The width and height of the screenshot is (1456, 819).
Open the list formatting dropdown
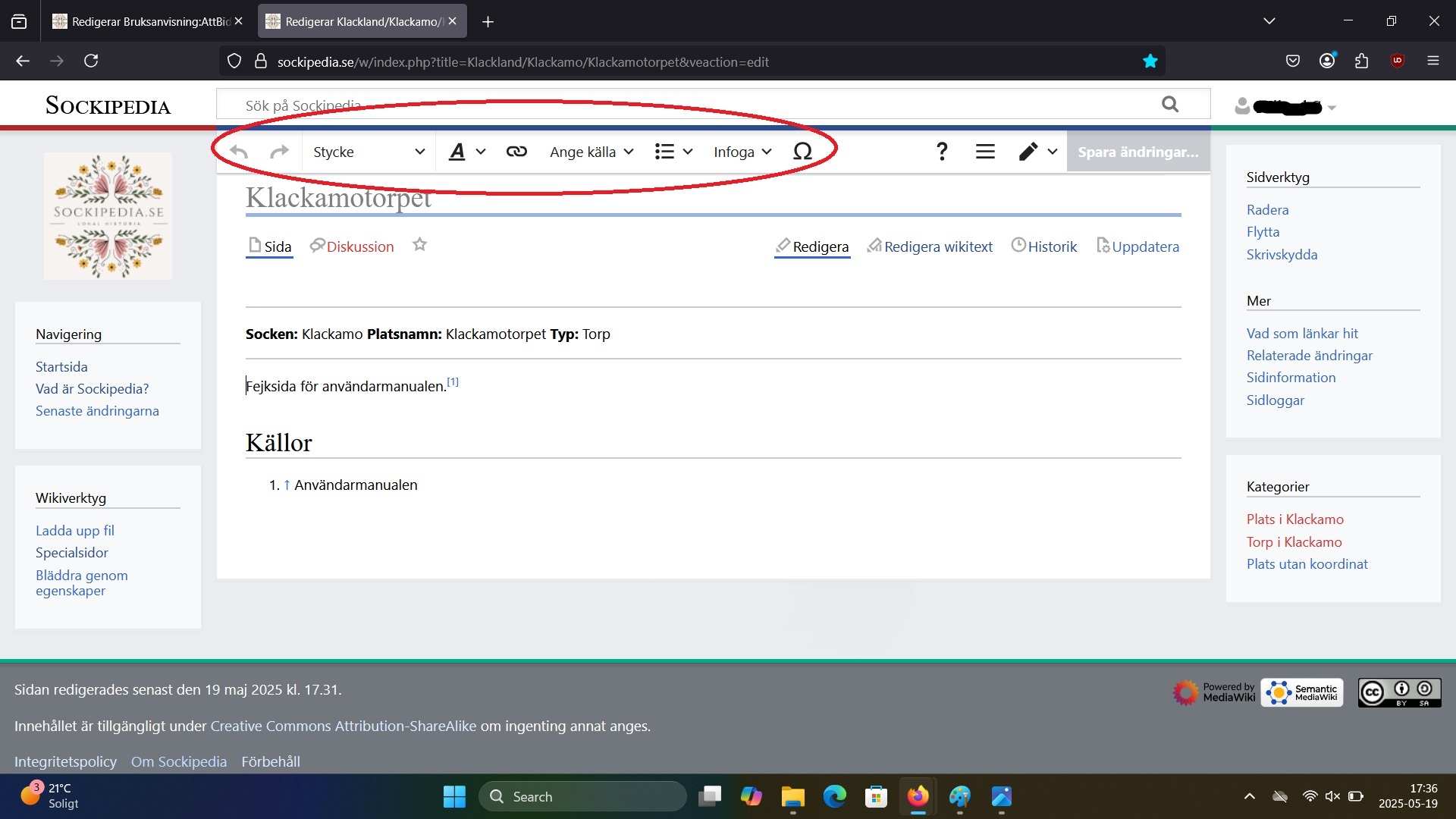pos(673,152)
